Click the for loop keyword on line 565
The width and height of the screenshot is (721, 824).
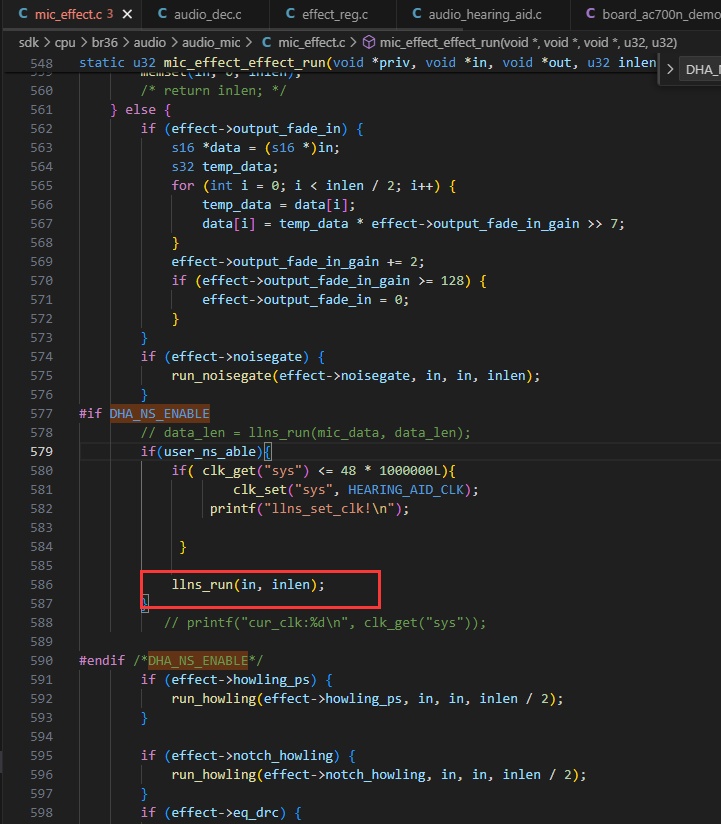coord(183,186)
